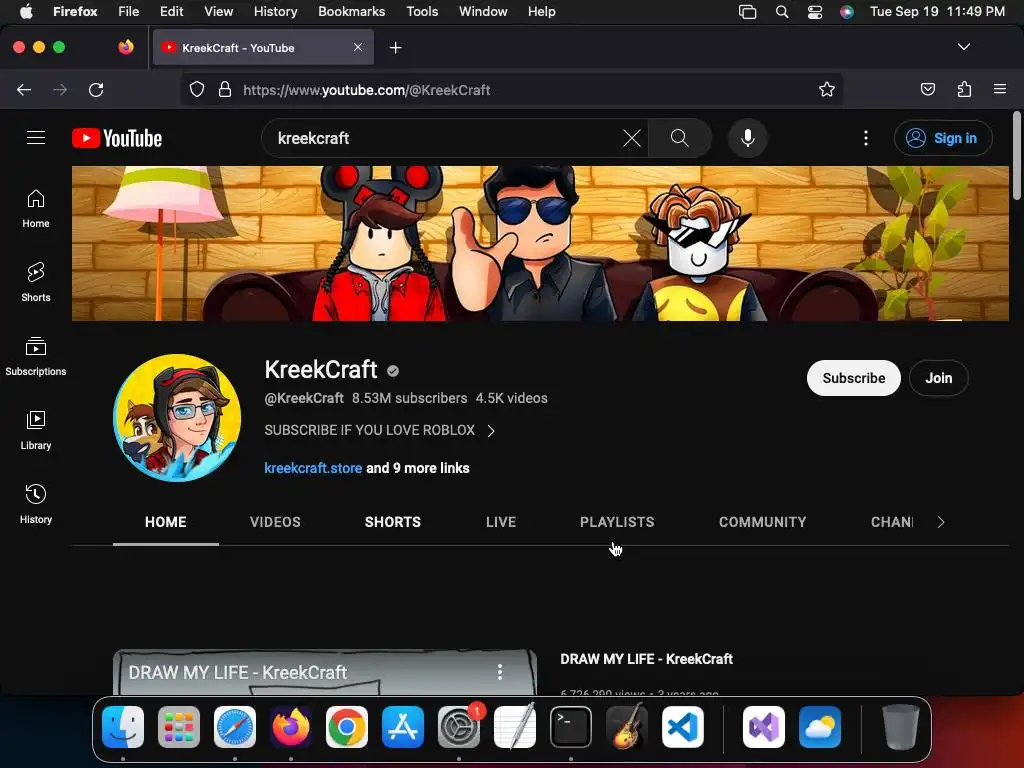This screenshot has width=1024, height=768.
Task: Clear the search text with X
Action: pos(632,138)
